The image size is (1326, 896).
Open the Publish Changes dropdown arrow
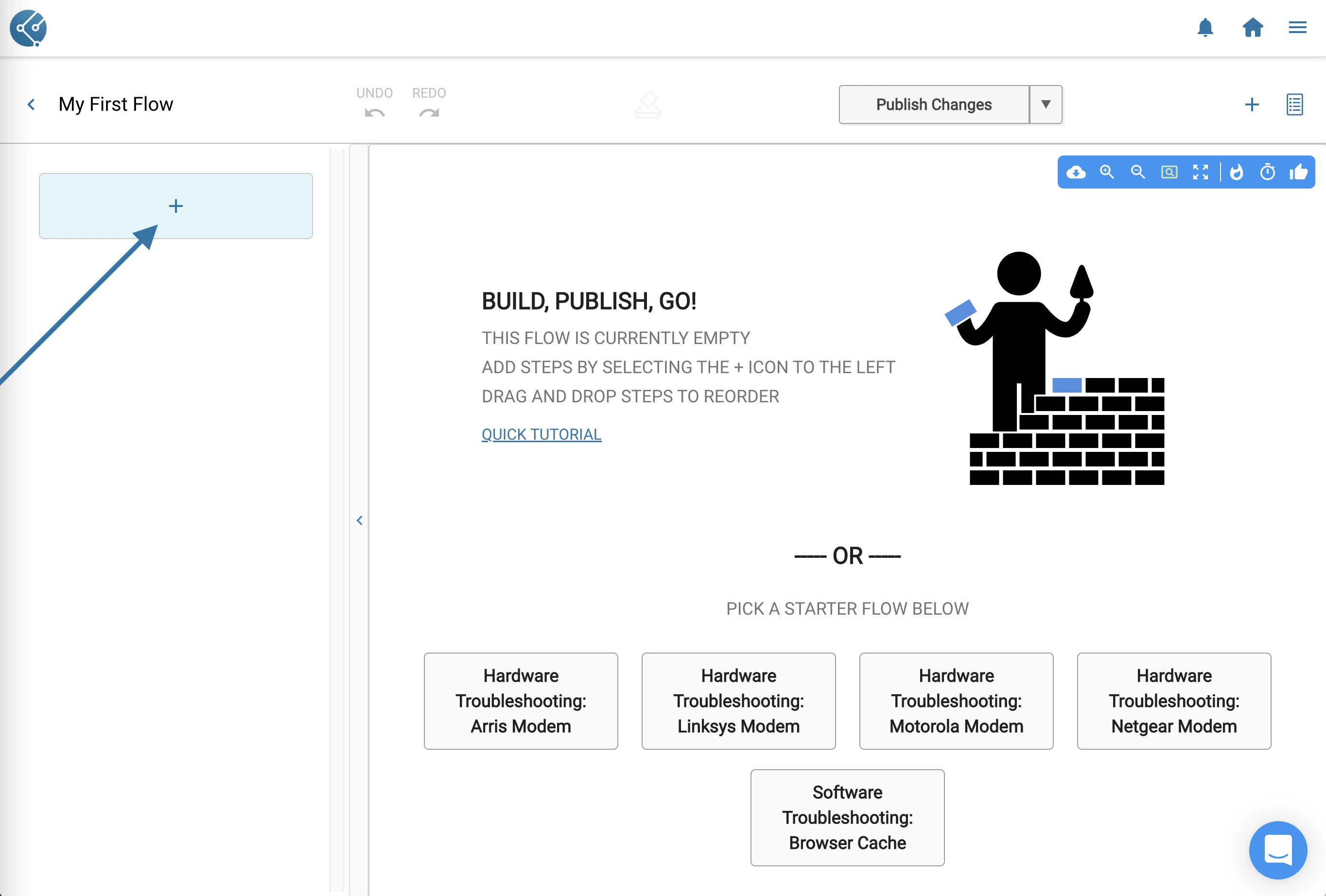(1046, 104)
